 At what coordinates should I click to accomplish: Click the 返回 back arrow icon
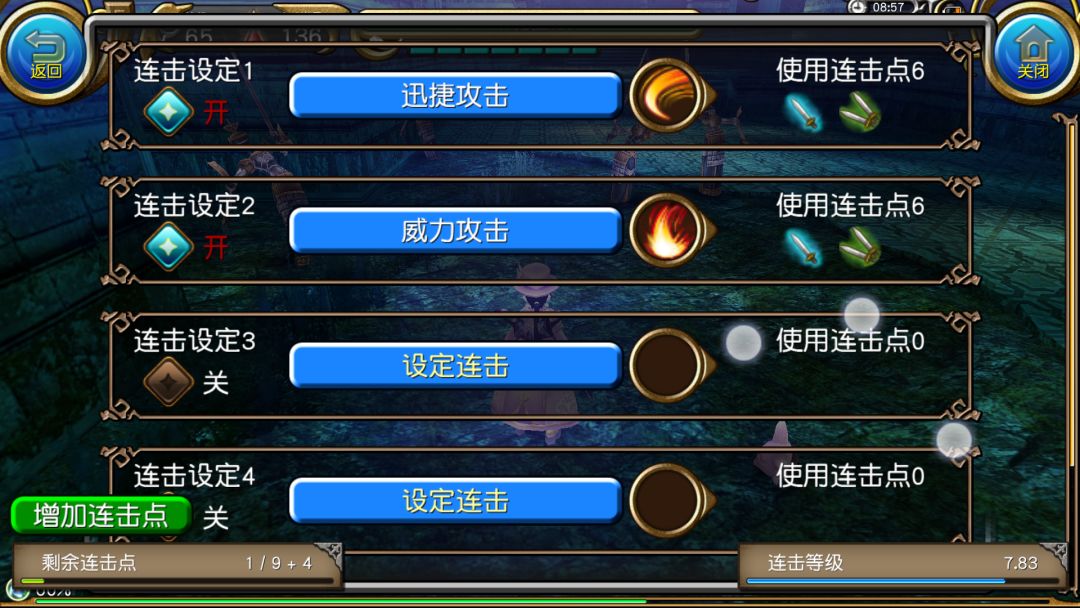[45, 52]
